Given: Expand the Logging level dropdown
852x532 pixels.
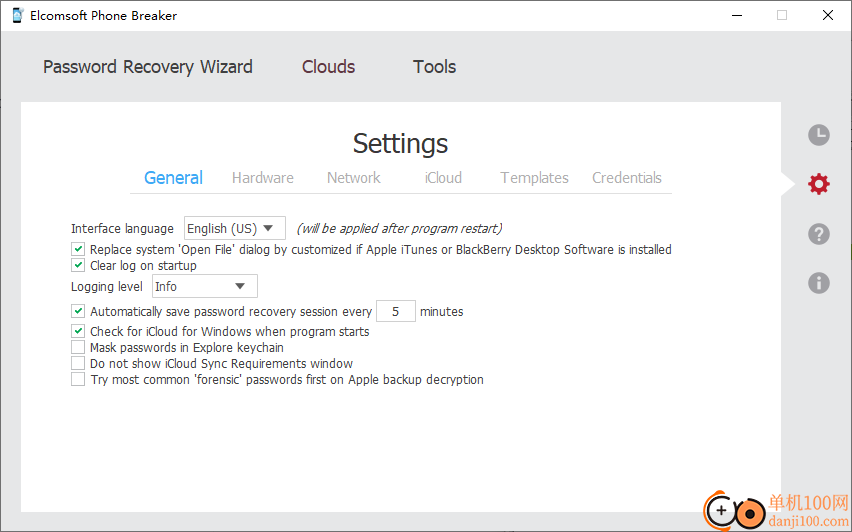Looking at the screenshot, I should pyautogui.click(x=205, y=286).
